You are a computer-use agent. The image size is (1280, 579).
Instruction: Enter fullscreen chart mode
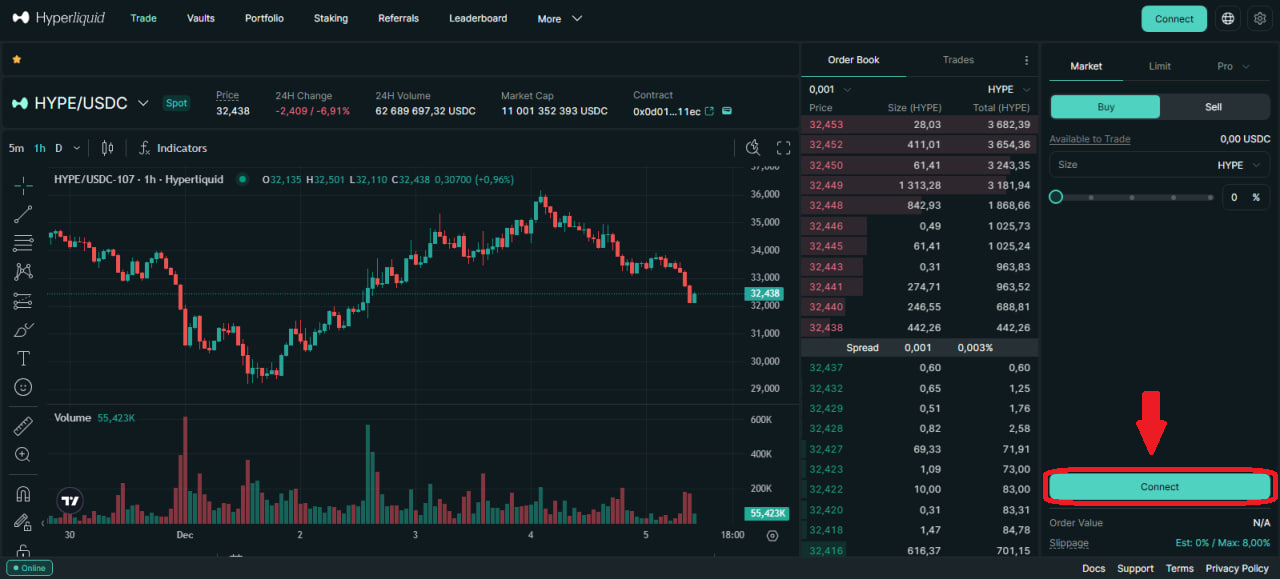coord(783,148)
